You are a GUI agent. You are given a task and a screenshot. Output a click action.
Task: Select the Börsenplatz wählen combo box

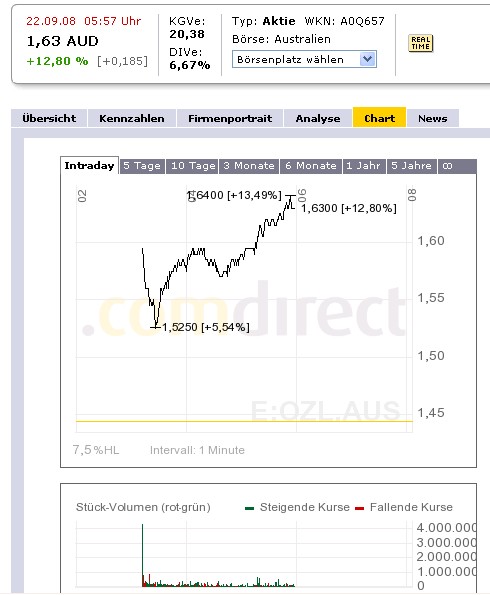[x=304, y=59]
